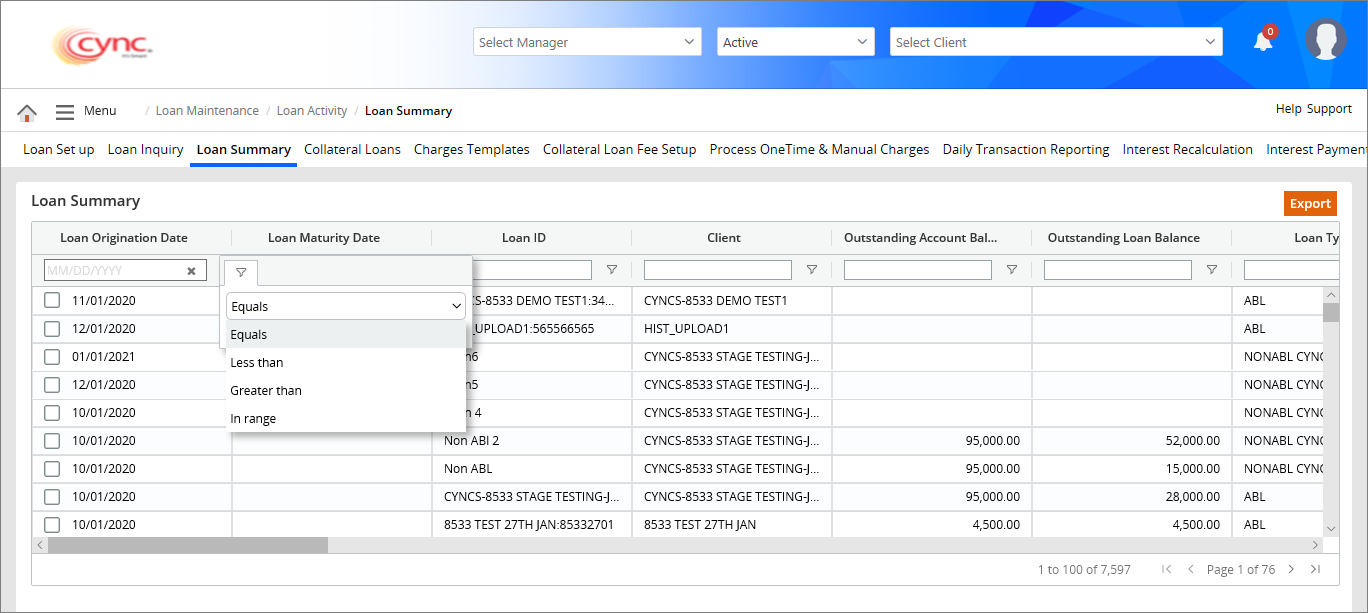Switch to the Loan Inquiry tab
This screenshot has height=613, width=1368.
point(145,150)
